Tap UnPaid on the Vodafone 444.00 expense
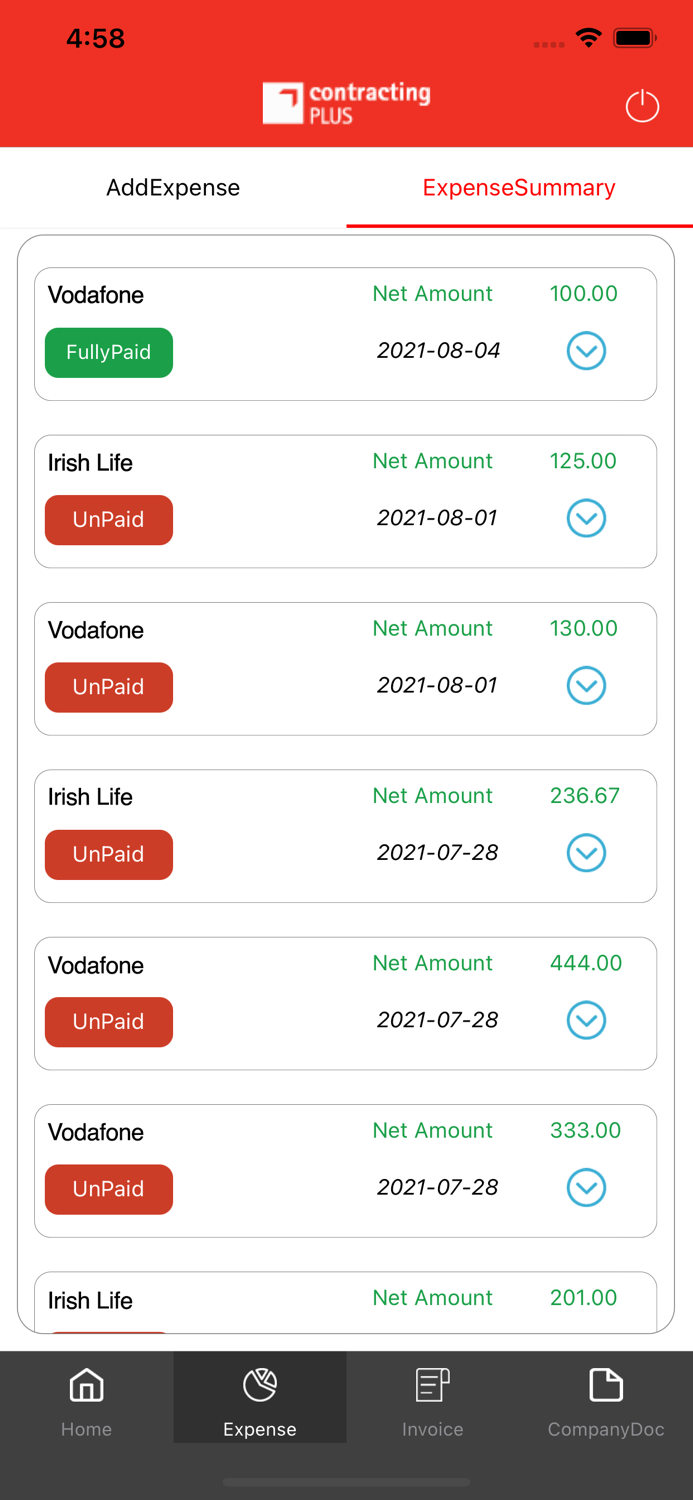Image resolution: width=693 pixels, height=1500 pixels. point(109,1022)
